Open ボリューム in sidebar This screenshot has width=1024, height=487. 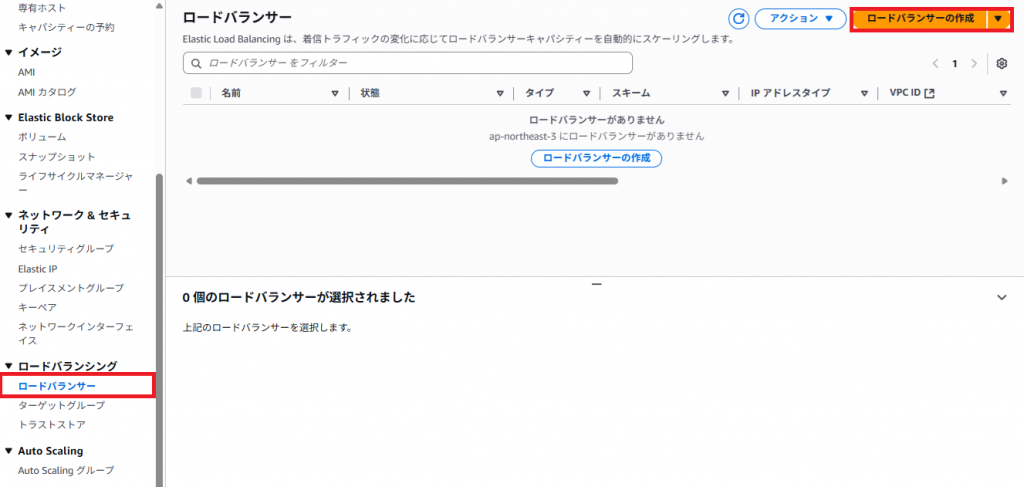tap(42, 137)
